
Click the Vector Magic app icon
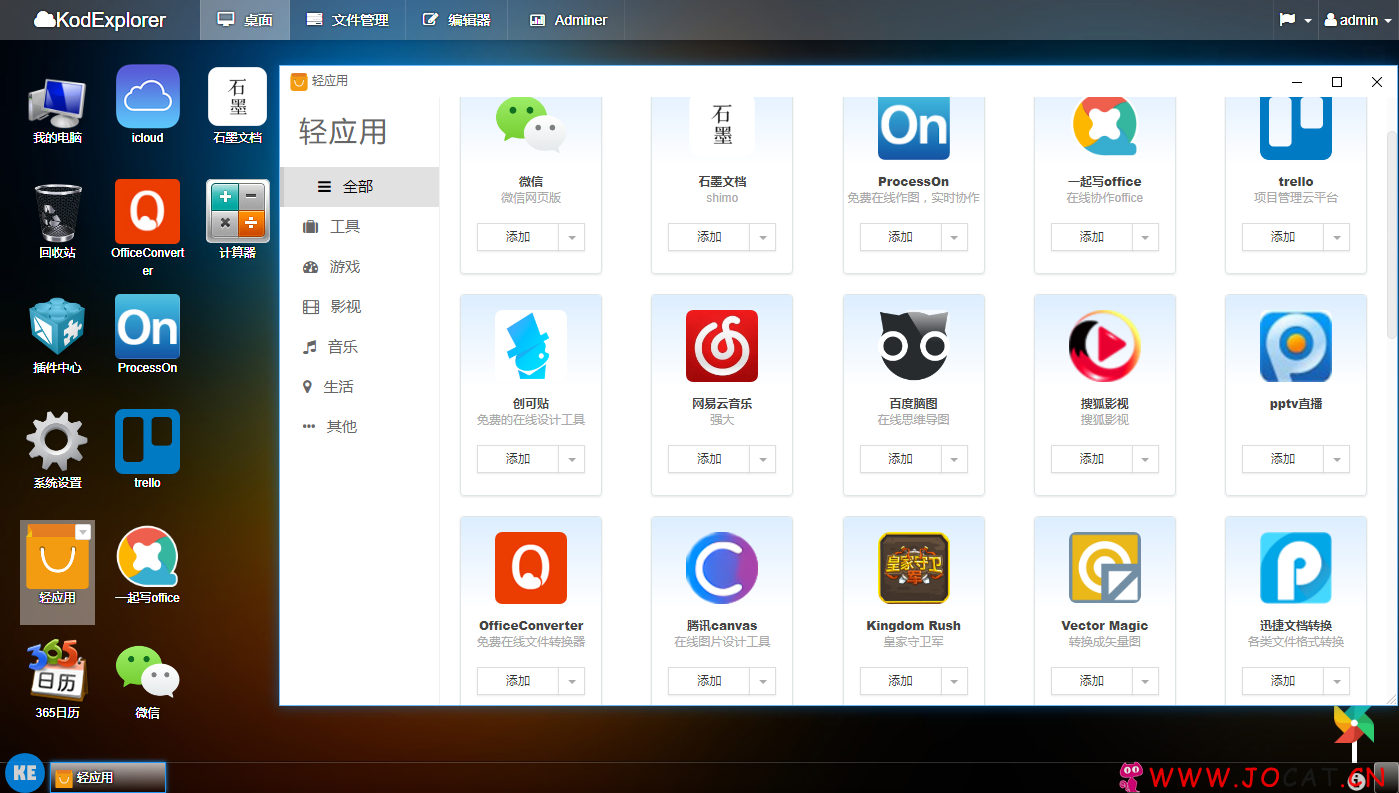1105,568
